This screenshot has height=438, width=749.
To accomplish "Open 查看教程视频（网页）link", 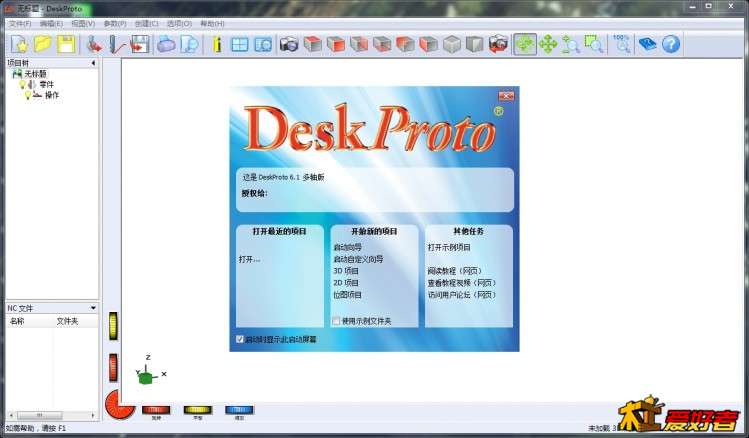I will click(462, 283).
